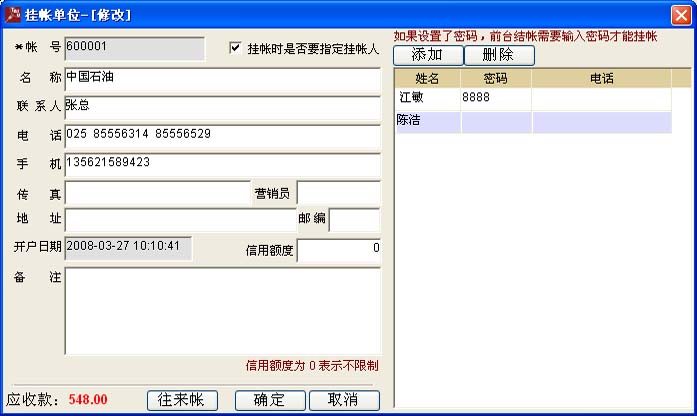Focus the 电话 phone number field

(221, 135)
